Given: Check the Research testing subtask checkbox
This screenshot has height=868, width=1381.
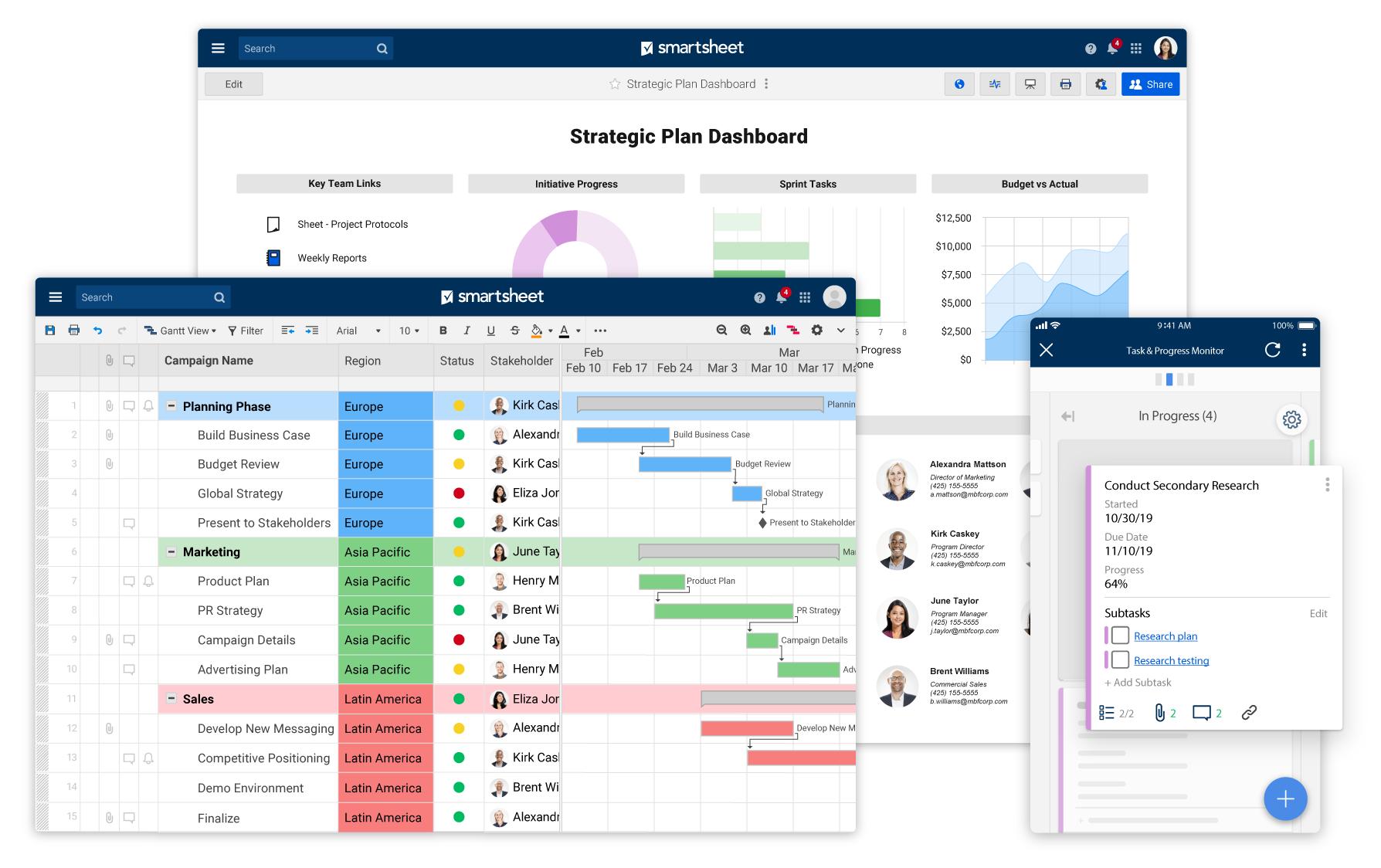Looking at the screenshot, I should 1120,660.
